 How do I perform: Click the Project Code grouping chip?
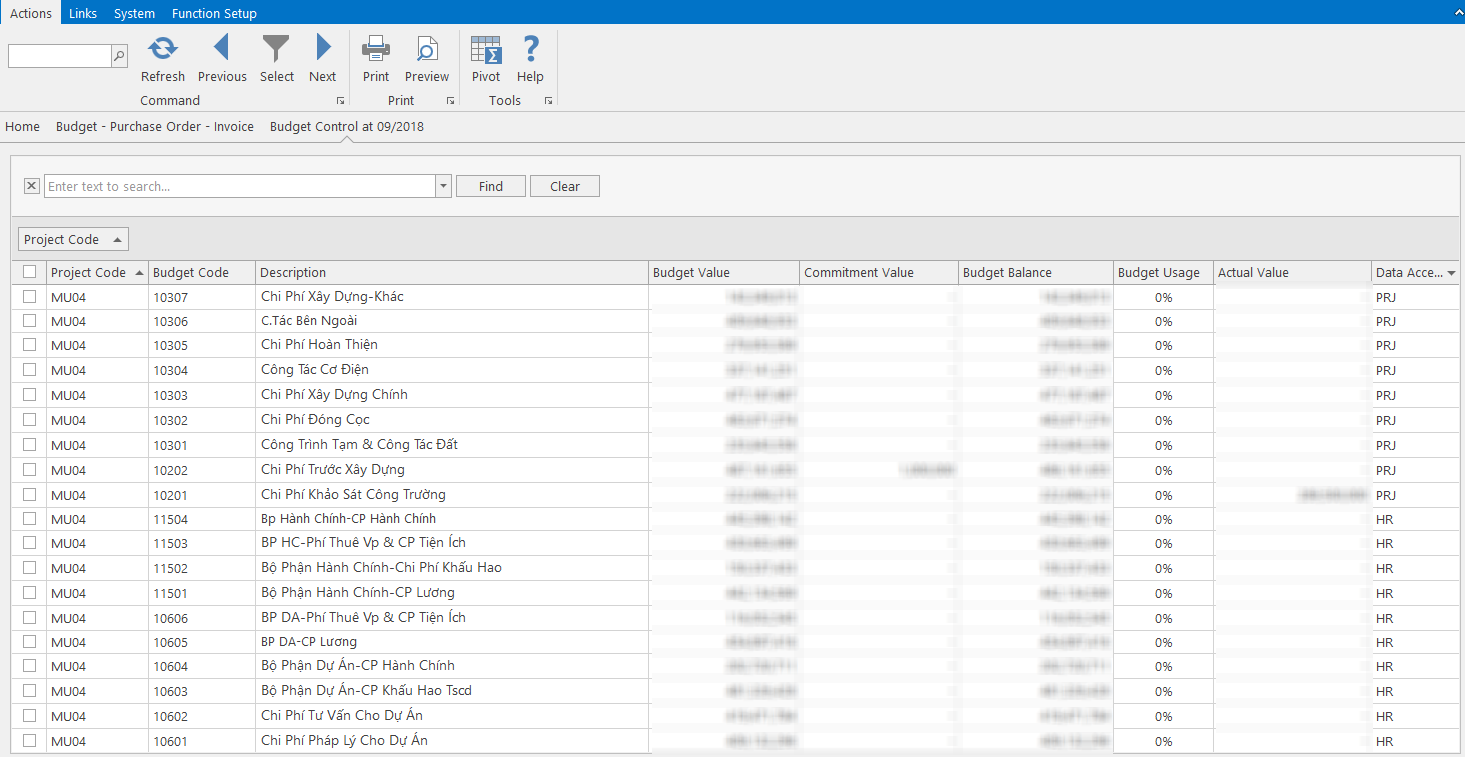73,239
